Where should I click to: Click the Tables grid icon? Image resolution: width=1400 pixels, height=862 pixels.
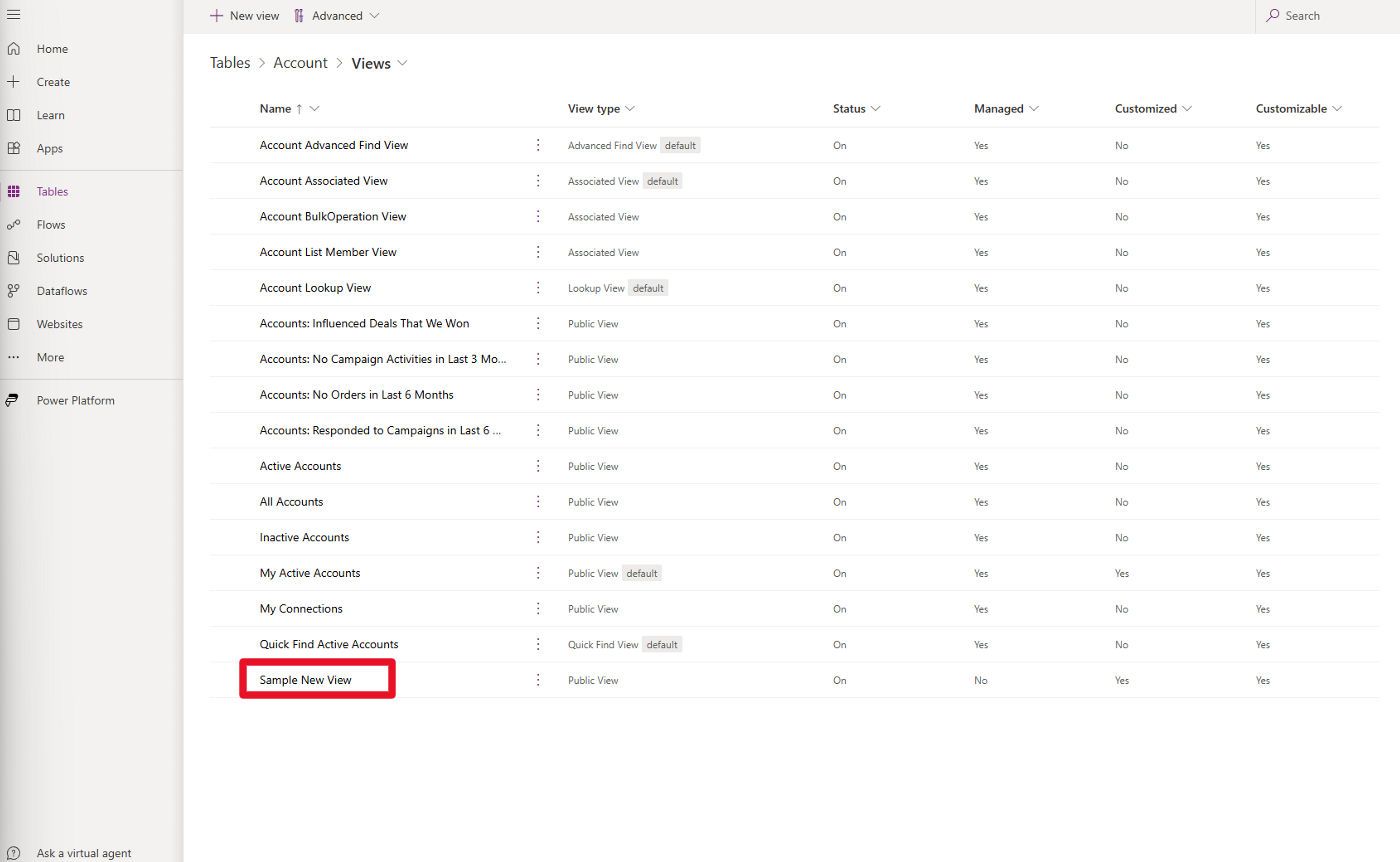14,191
